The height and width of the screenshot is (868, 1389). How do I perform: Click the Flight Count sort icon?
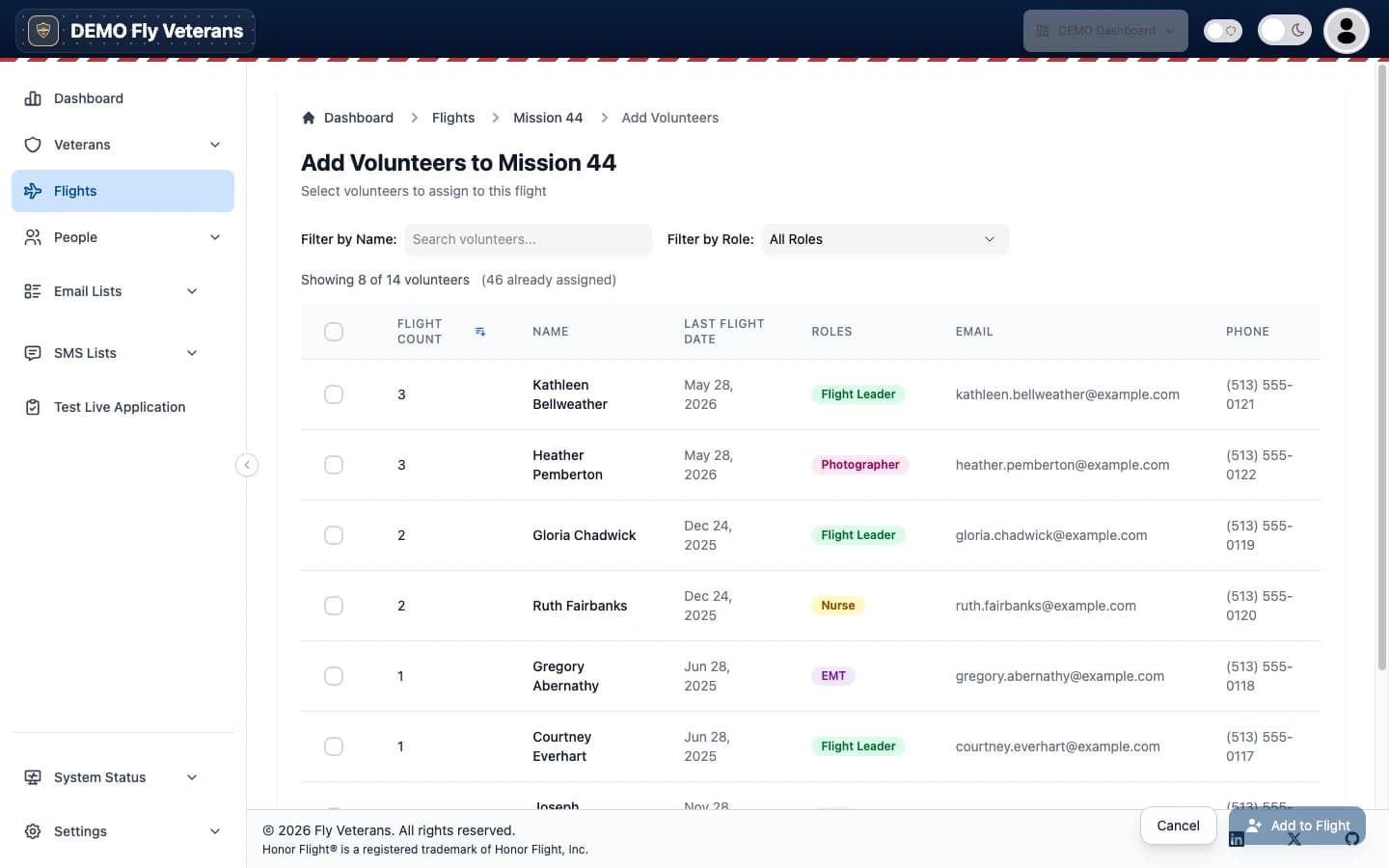pos(480,332)
